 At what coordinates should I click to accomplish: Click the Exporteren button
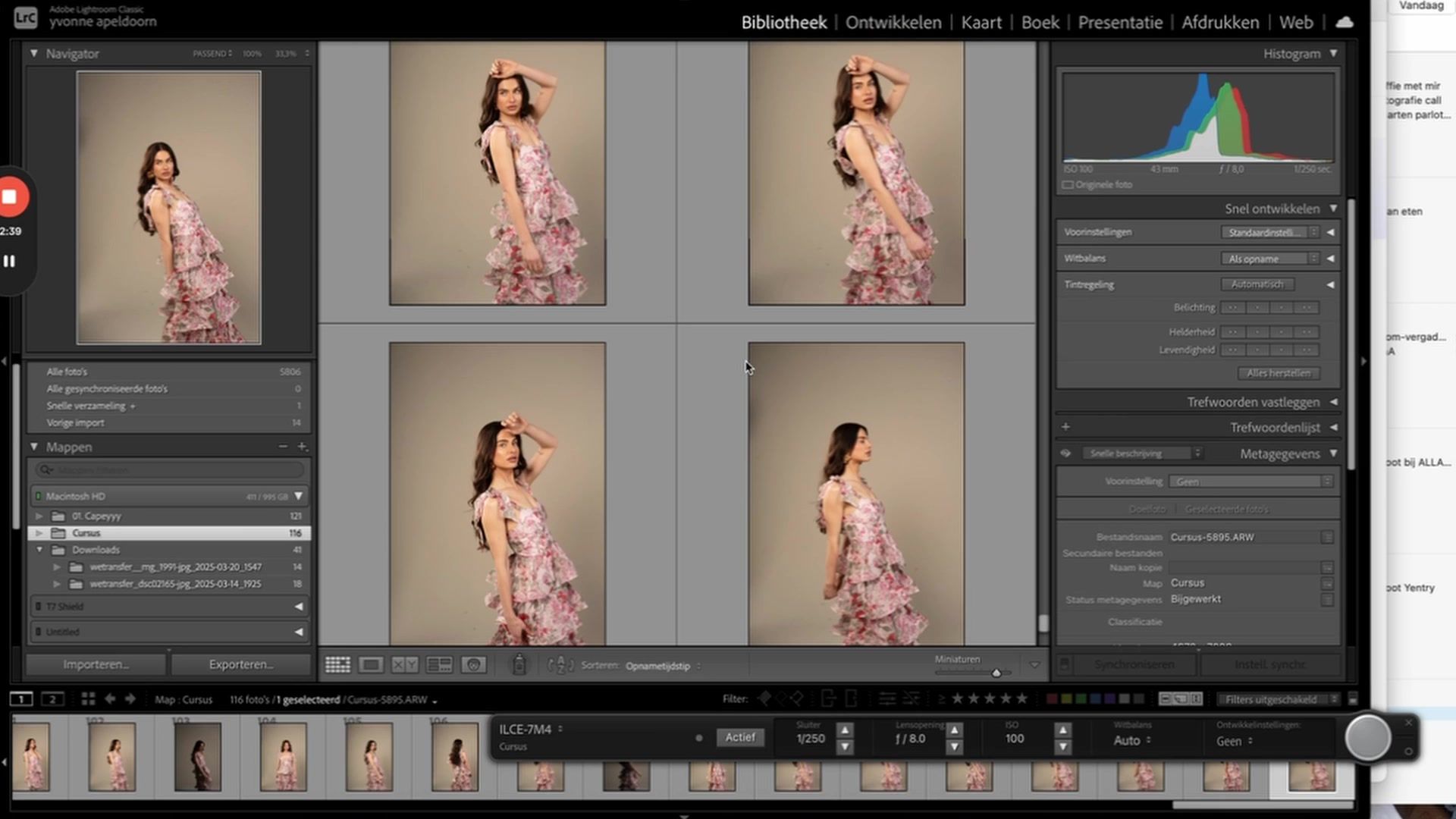pos(241,664)
